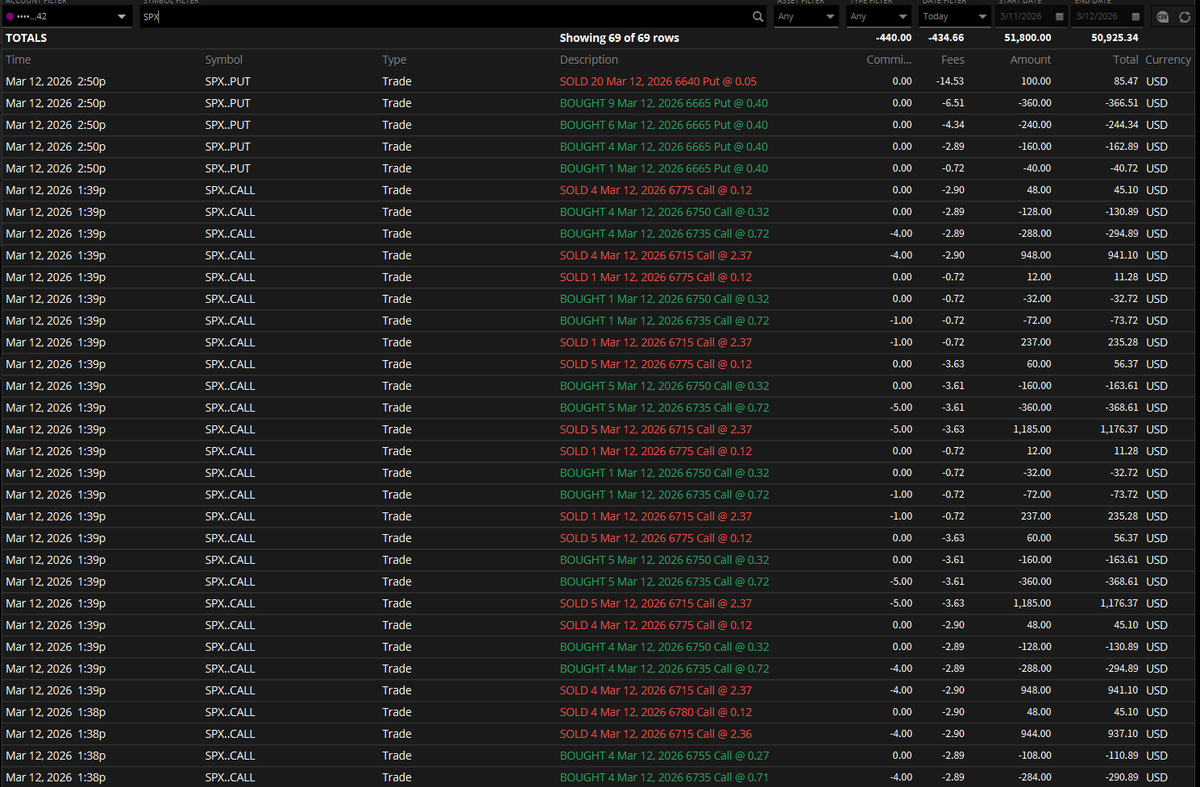The image size is (1200, 787).
Task: Click the total value -290.89
Action: [x=1120, y=777]
